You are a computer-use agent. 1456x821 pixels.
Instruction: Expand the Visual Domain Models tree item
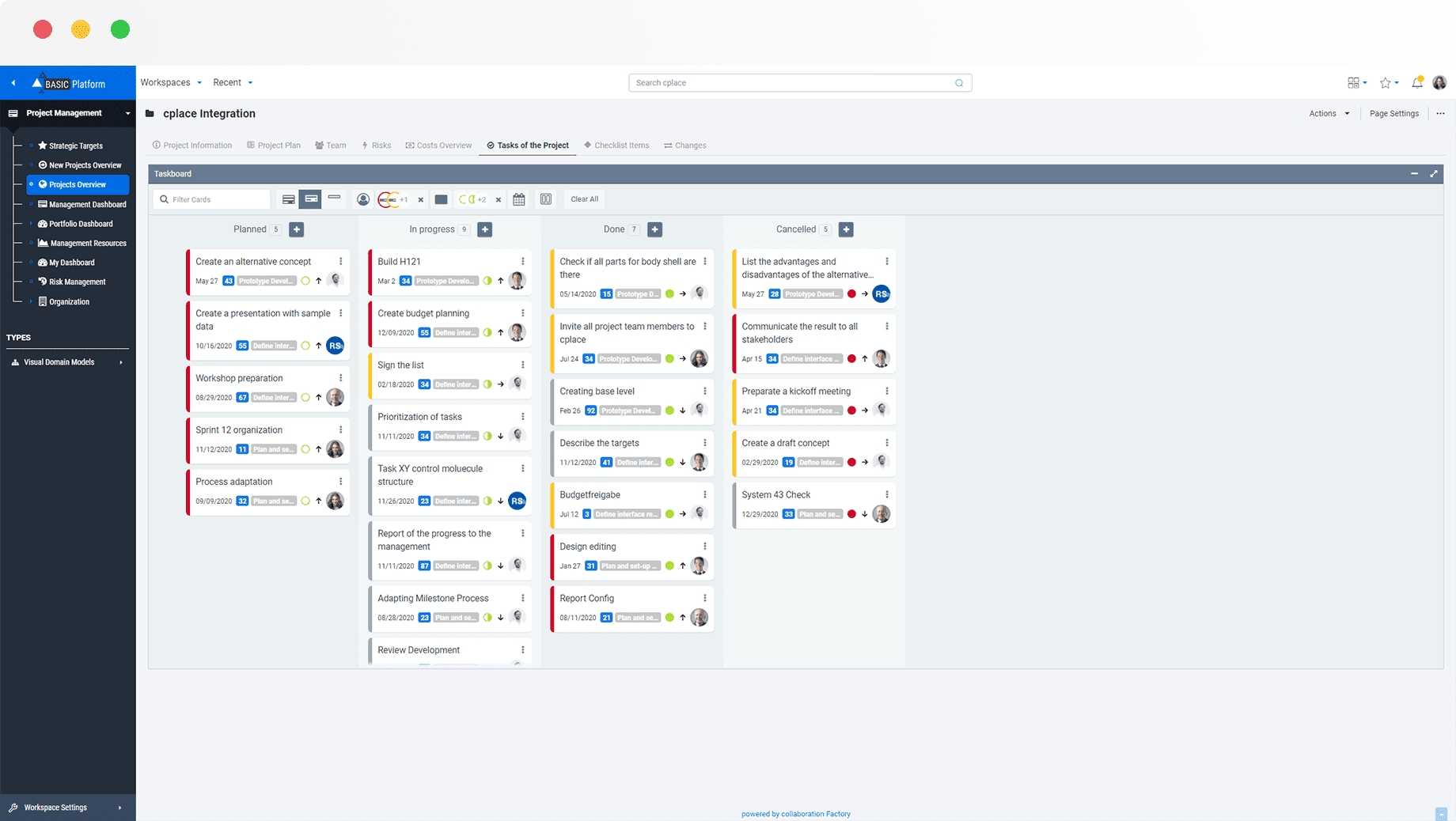point(120,362)
